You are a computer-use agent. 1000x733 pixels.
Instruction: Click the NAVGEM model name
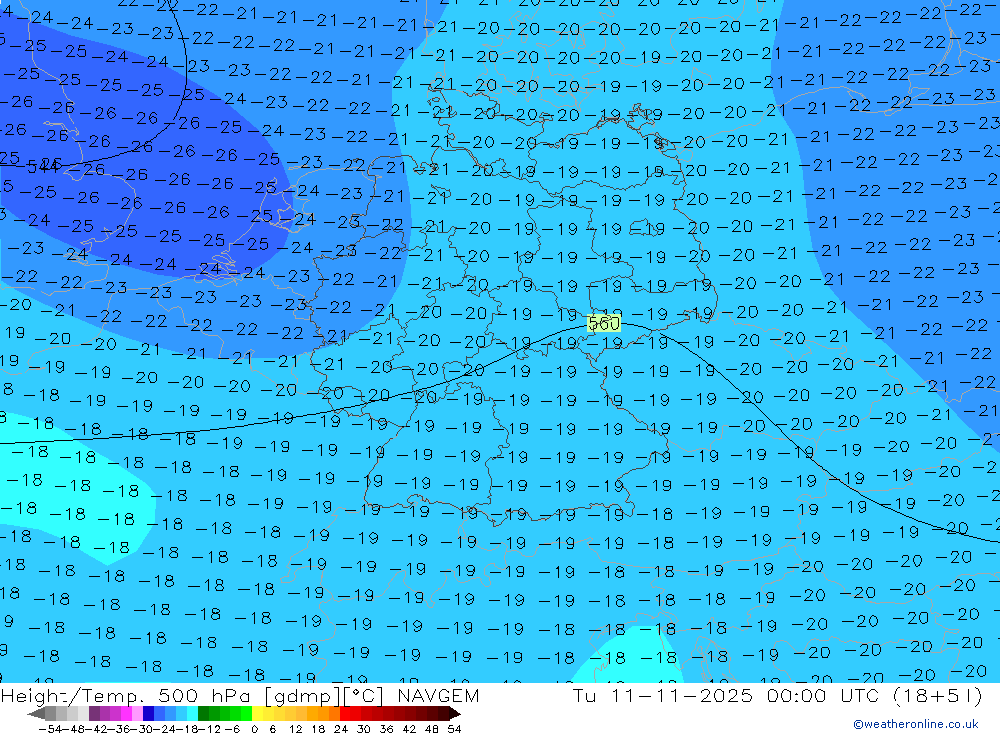coord(438,695)
